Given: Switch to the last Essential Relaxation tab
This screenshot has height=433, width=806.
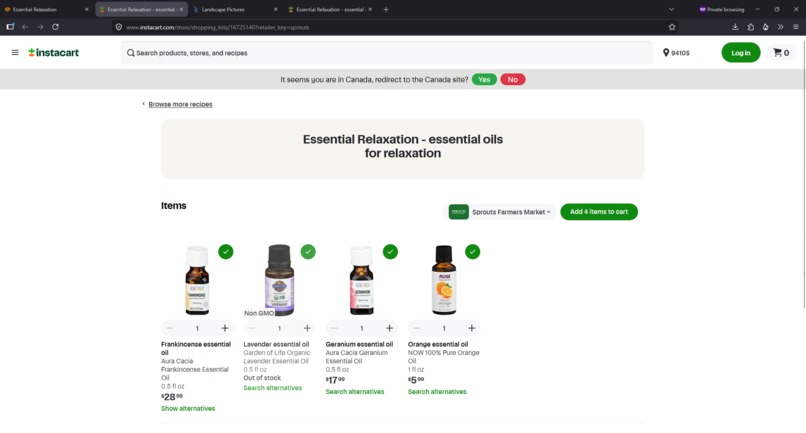Looking at the screenshot, I should coord(330,9).
